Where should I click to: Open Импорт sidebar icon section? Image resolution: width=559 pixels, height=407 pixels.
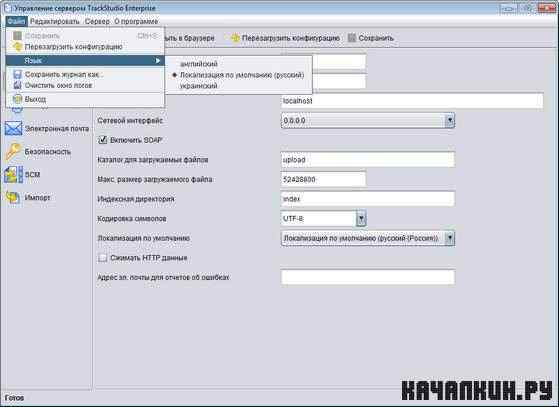[x=14, y=197]
